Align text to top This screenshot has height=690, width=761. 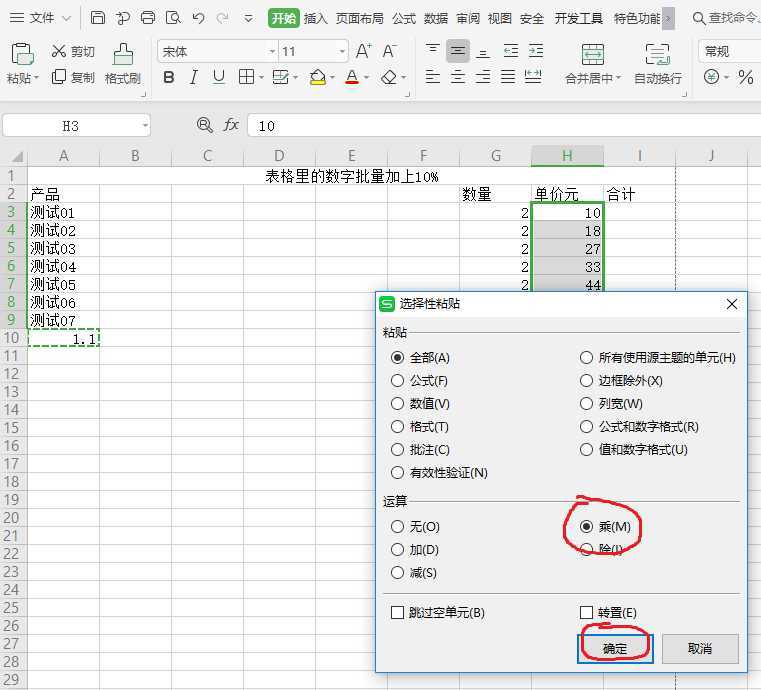pos(432,50)
